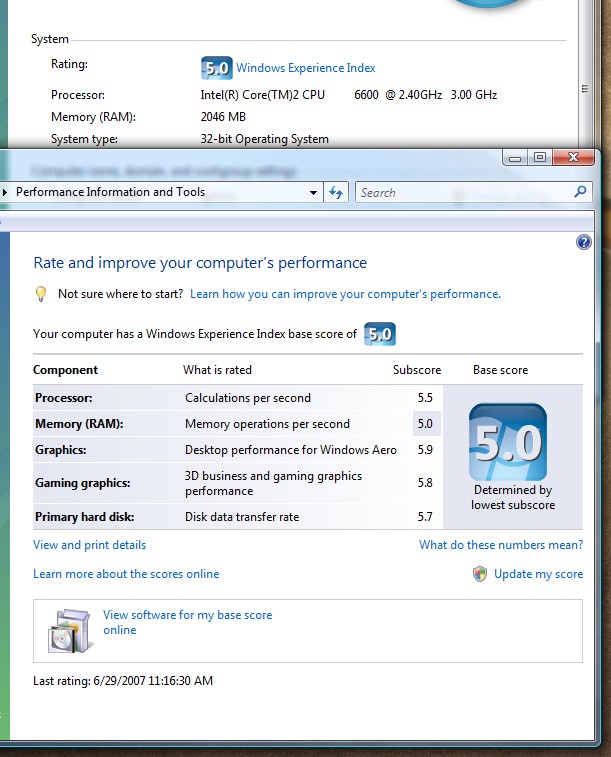Click the scrollbar grip in System window
Image resolution: width=611 pixels, height=757 pixels.
(x=585, y=89)
